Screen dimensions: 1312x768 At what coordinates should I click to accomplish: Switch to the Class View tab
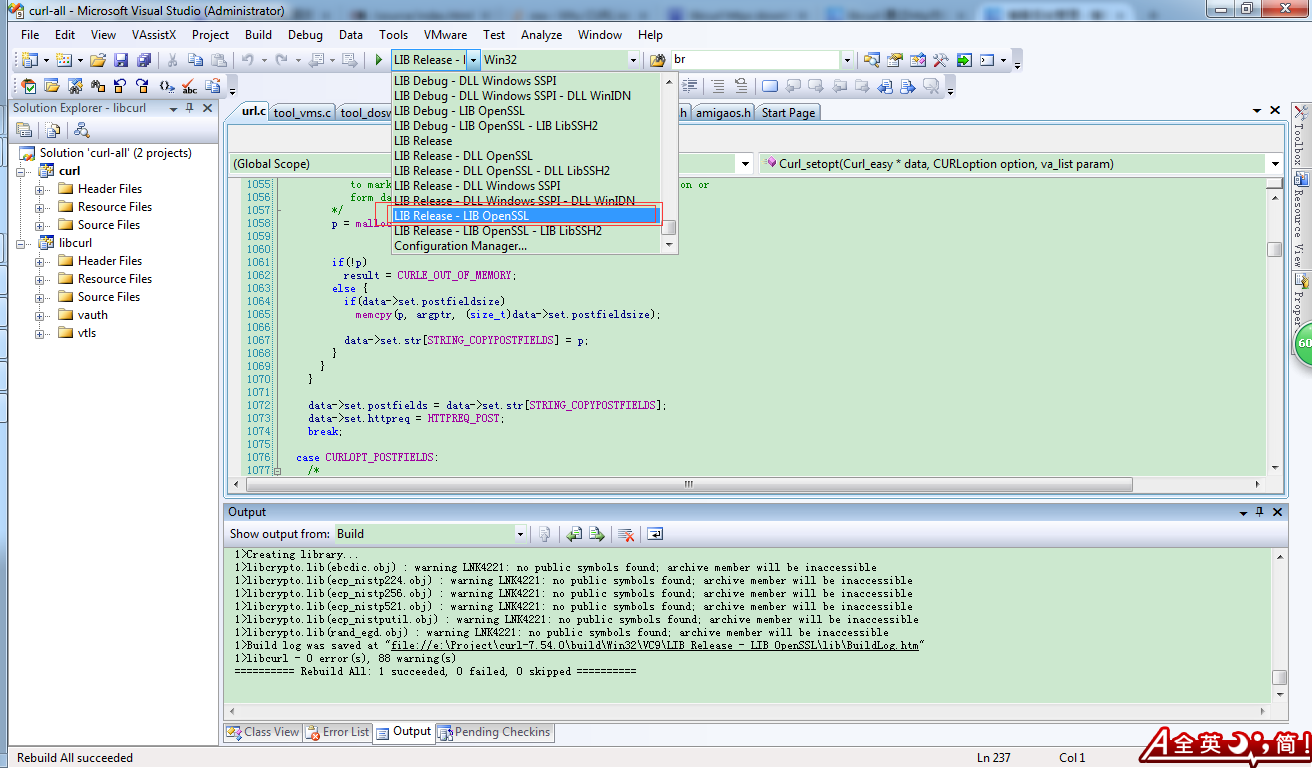(263, 732)
